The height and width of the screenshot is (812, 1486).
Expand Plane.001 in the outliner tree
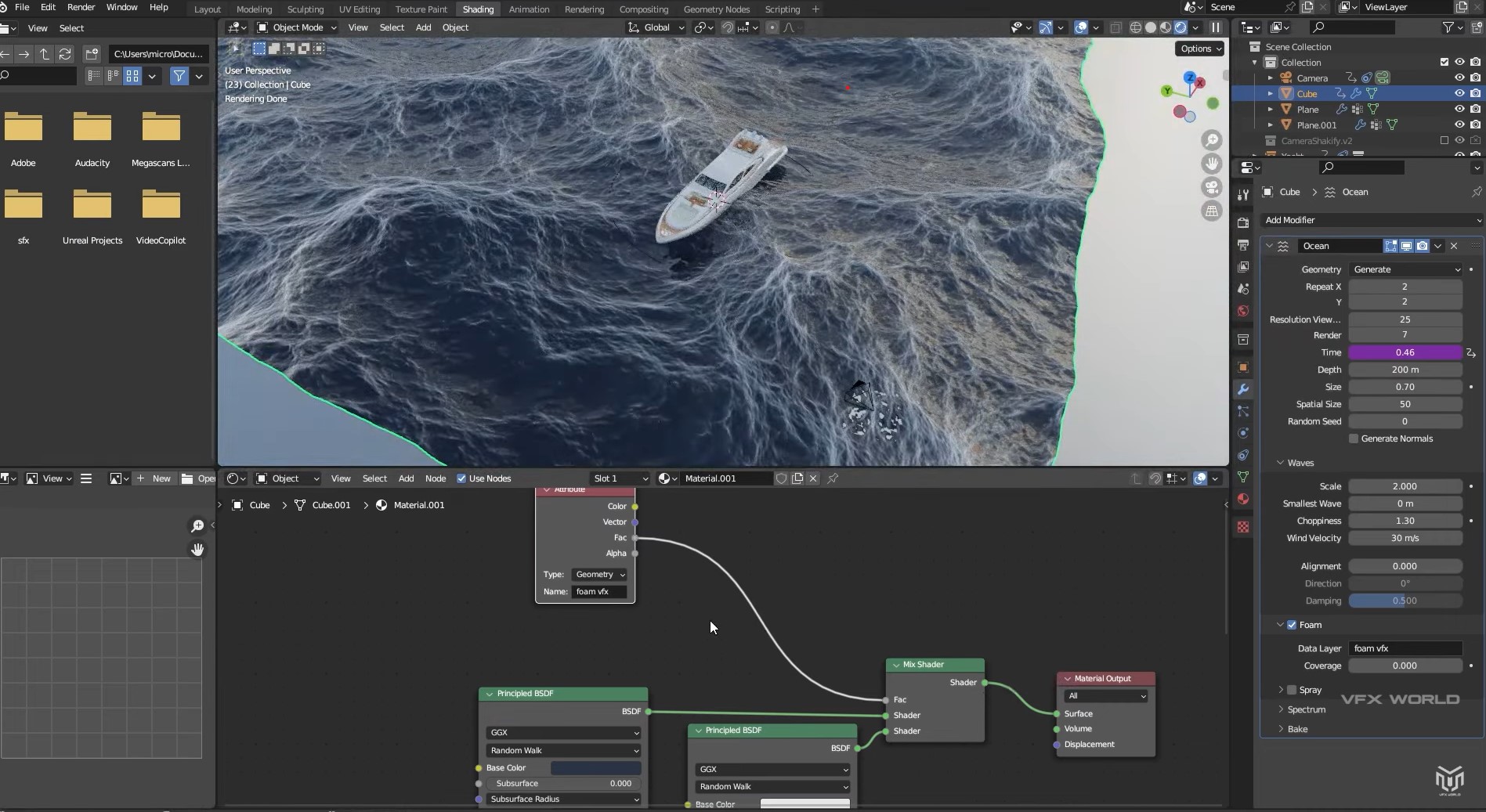pyautogui.click(x=1270, y=125)
